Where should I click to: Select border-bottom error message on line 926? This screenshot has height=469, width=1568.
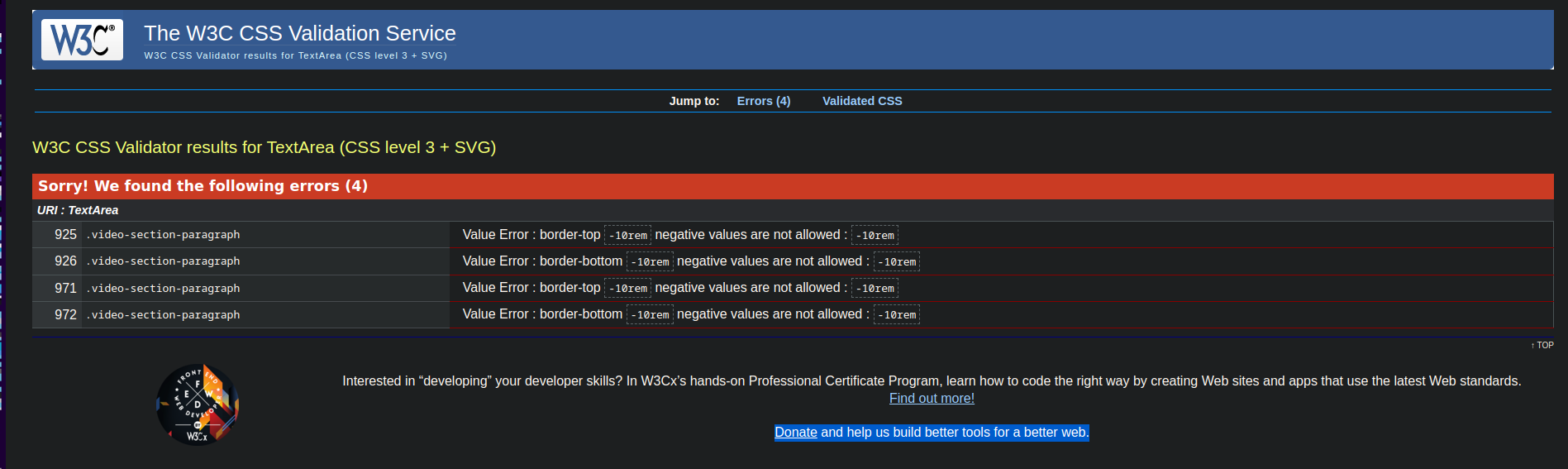pyautogui.click(x=691, y=261)
